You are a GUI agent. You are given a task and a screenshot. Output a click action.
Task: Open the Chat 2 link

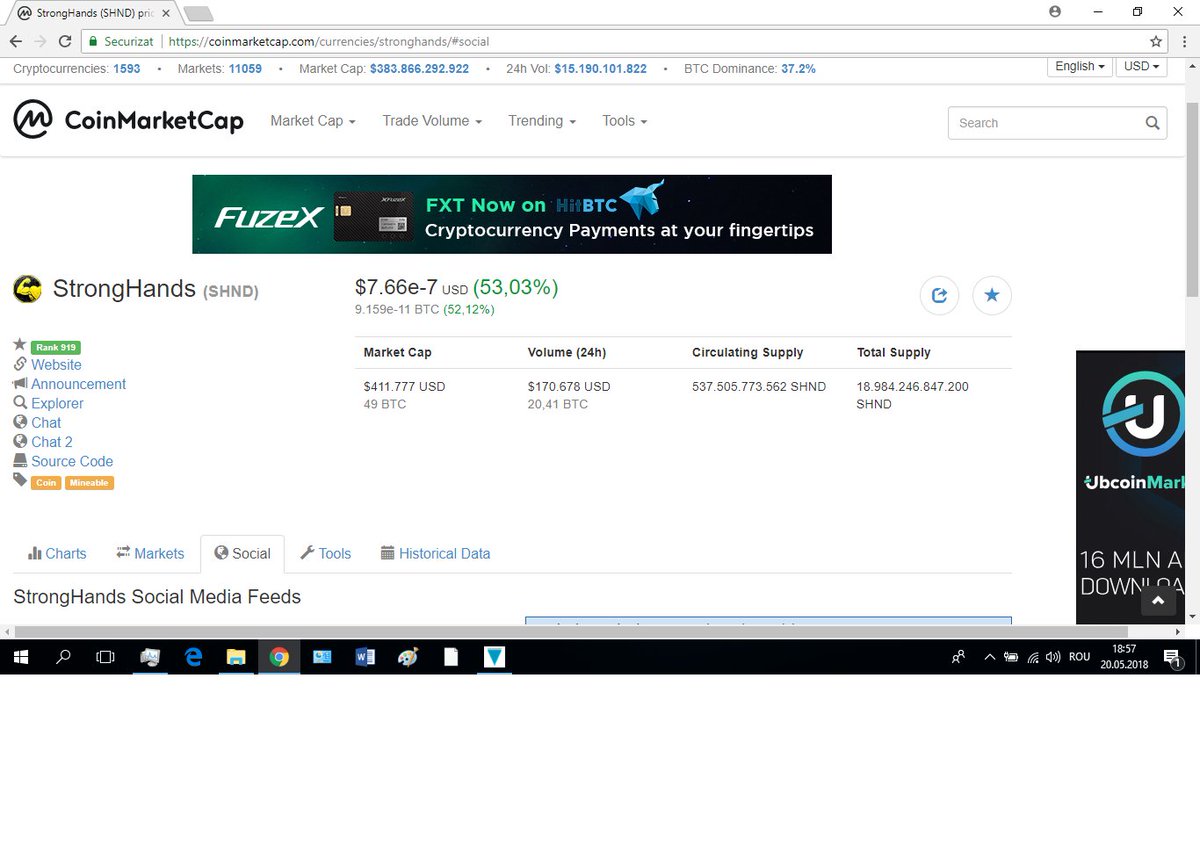52,441
